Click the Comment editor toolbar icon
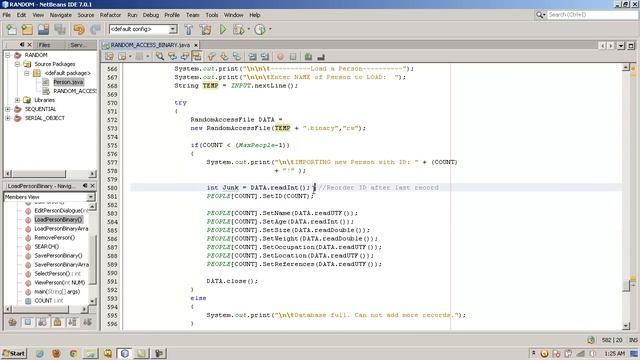The image size is (640, 360). tap(308, 57)
